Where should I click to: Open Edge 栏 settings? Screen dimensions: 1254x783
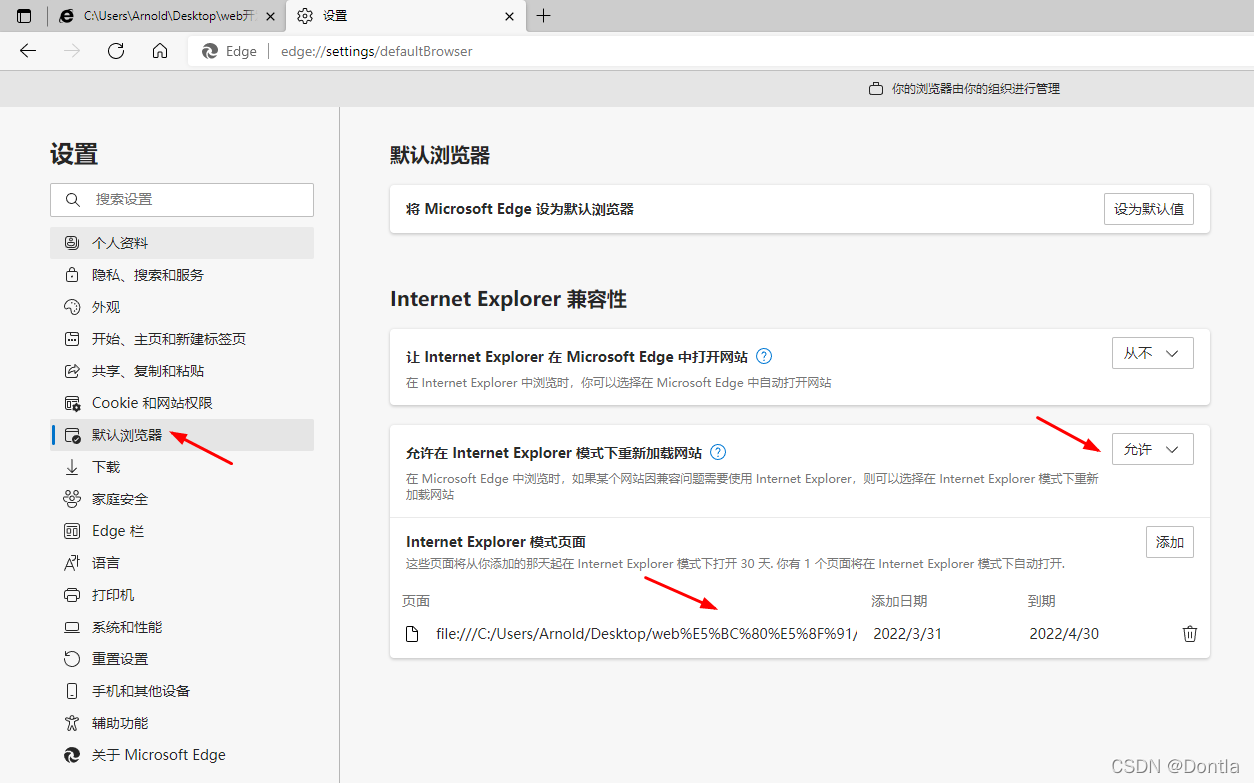pos(182,531)
